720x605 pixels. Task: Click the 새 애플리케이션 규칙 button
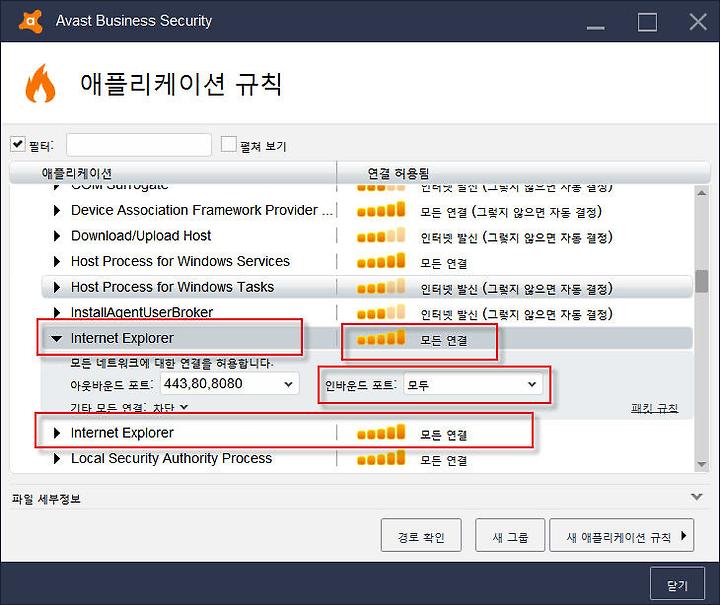(622, 535)
